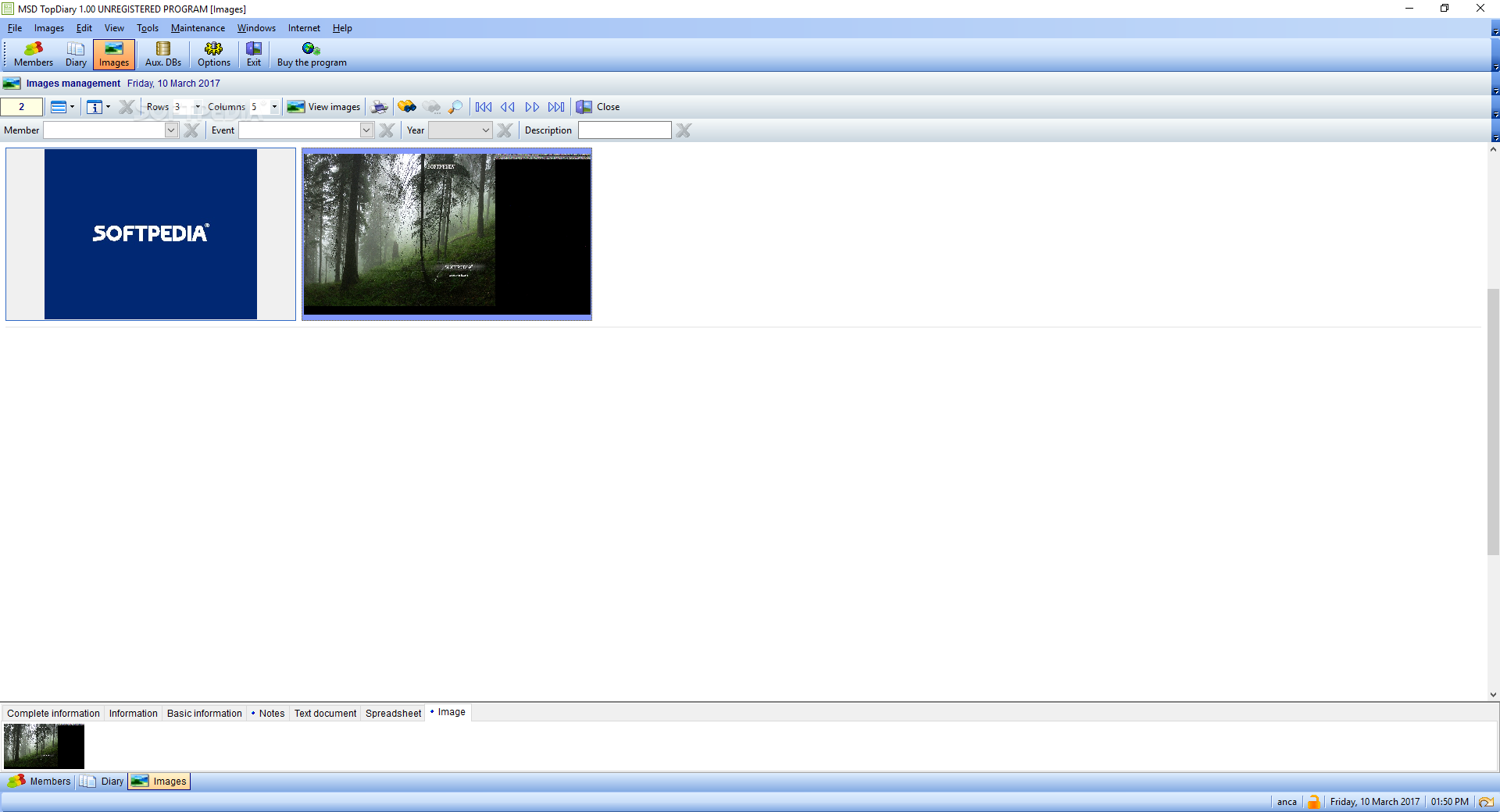The height and width of the screenshot is (812, 1500).
Task: Open the Maintenance menu
Action: pos(198,28)
